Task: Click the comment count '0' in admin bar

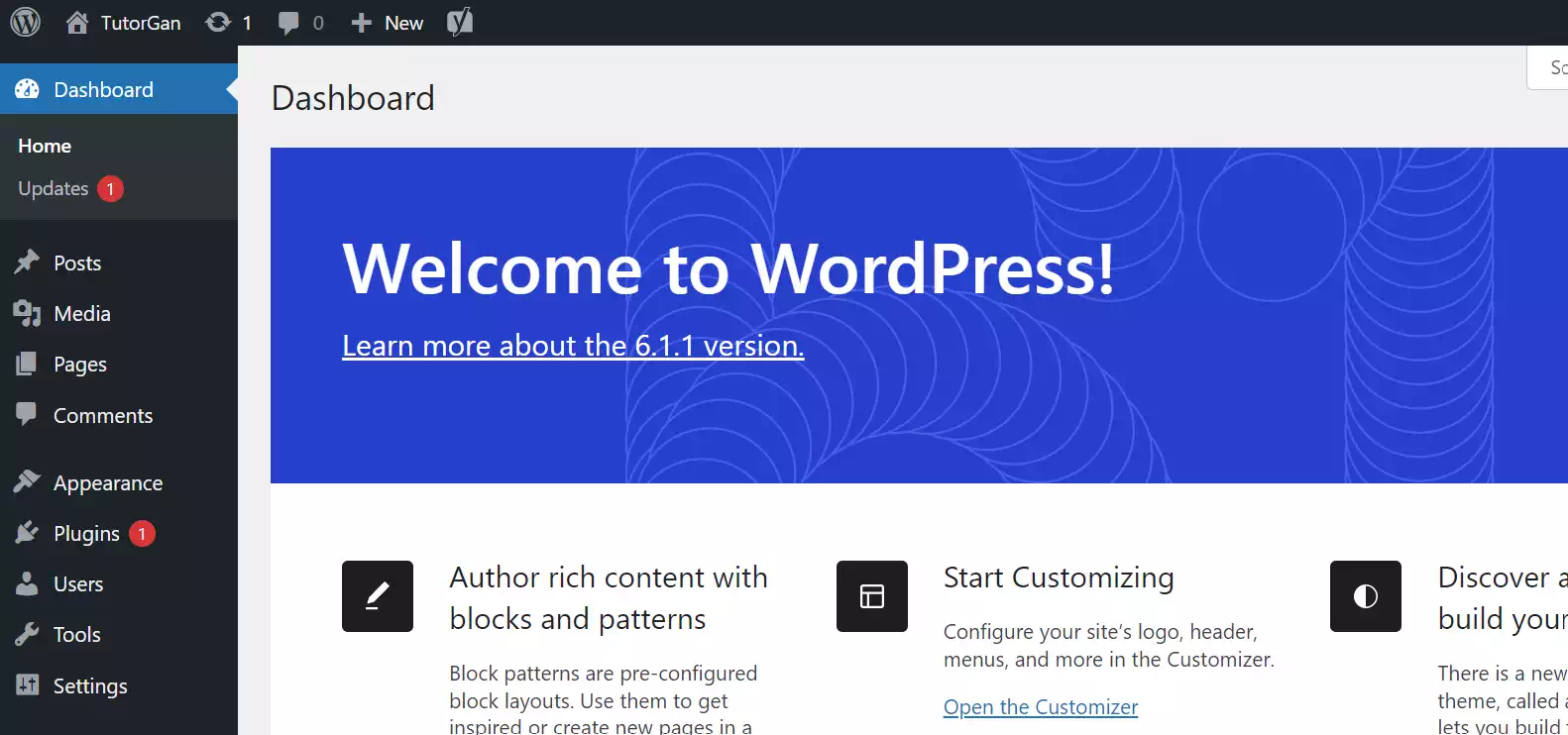Action: (x=318, y=23)
